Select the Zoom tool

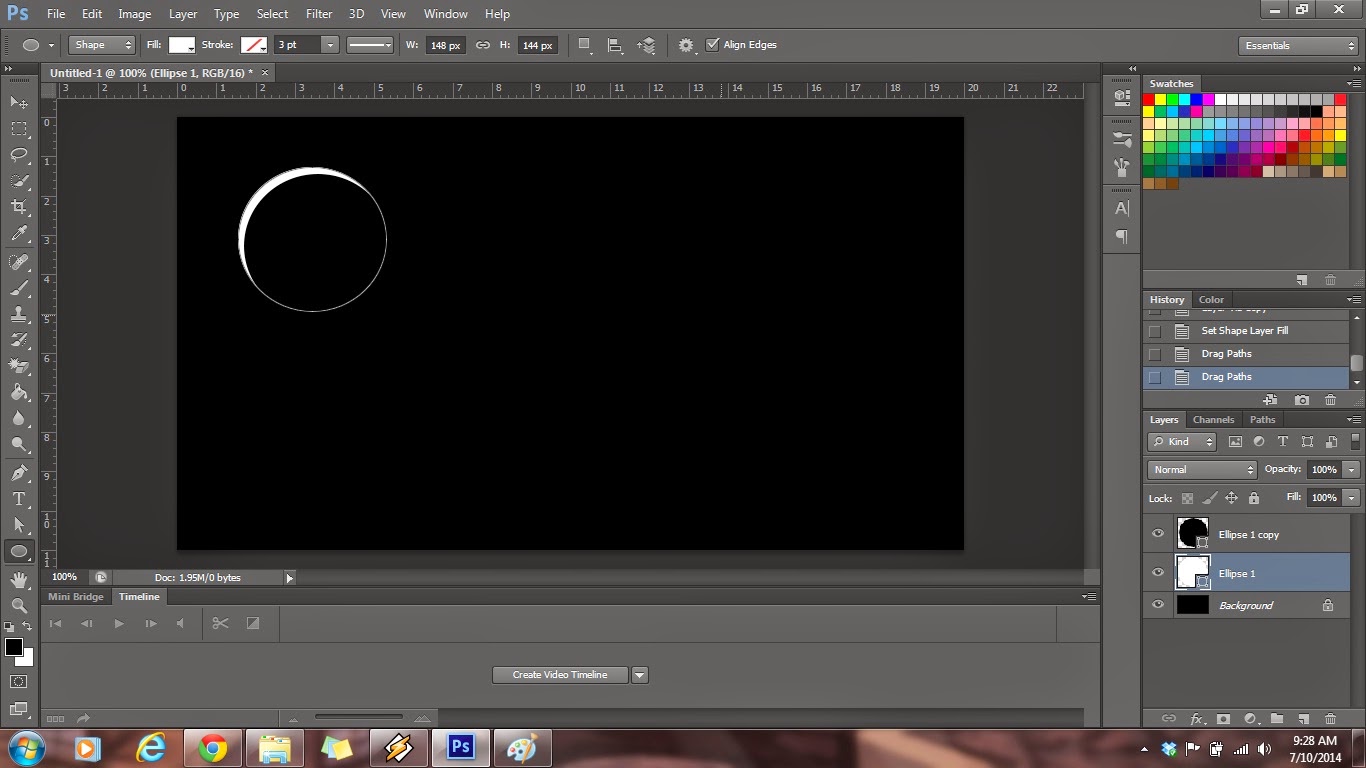pyautogui.click(x=19, y=606)
